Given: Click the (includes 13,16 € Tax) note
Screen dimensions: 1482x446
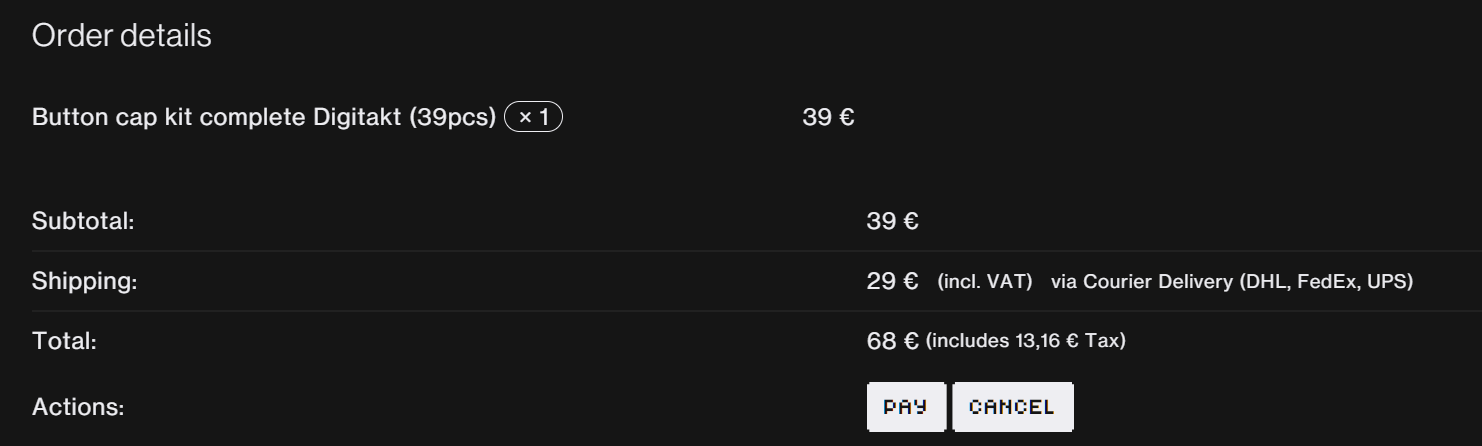Looking at the screenshot, I should 1026,341.
